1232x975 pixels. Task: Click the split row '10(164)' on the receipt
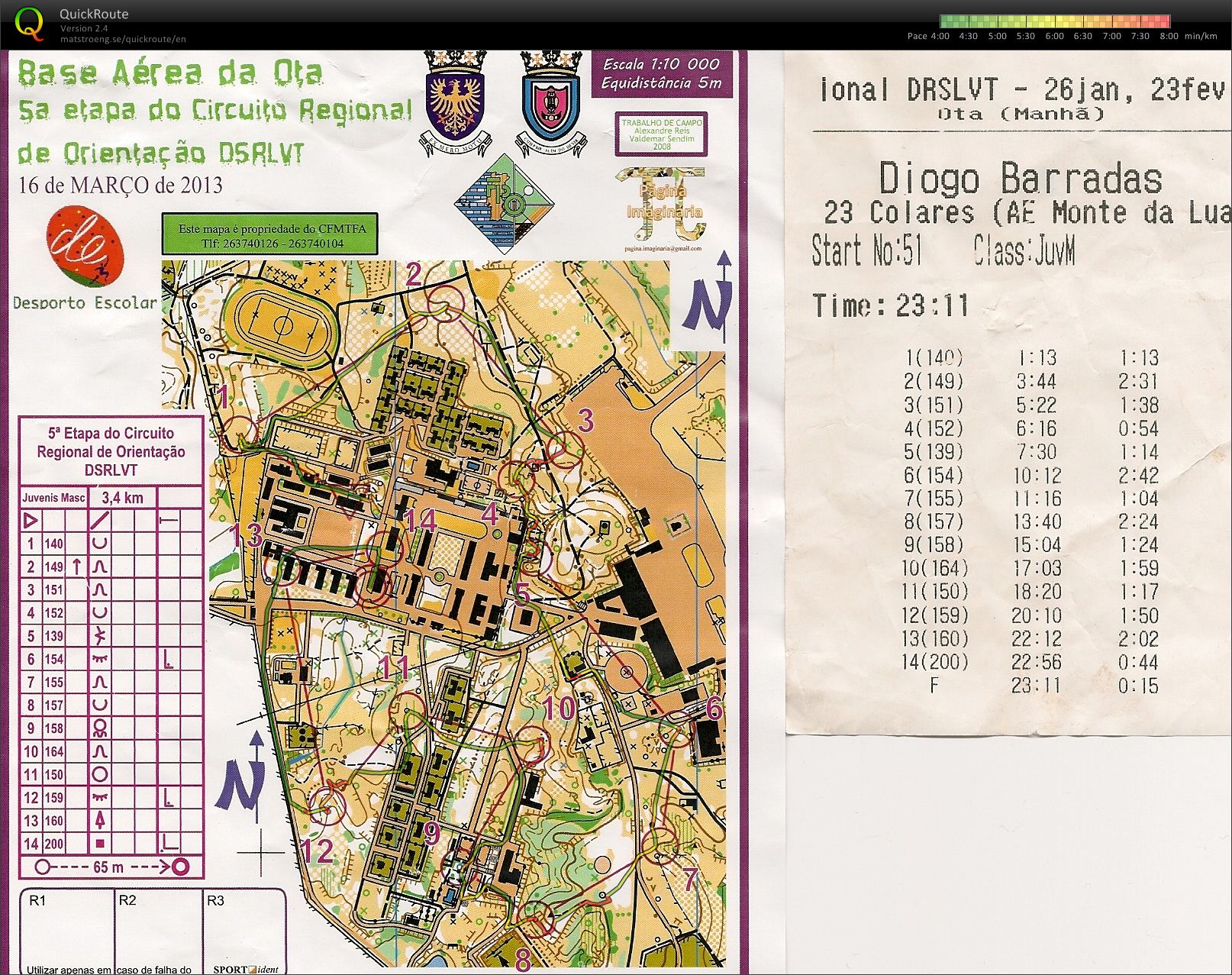pyautogui.click(x=1030, y=568)
